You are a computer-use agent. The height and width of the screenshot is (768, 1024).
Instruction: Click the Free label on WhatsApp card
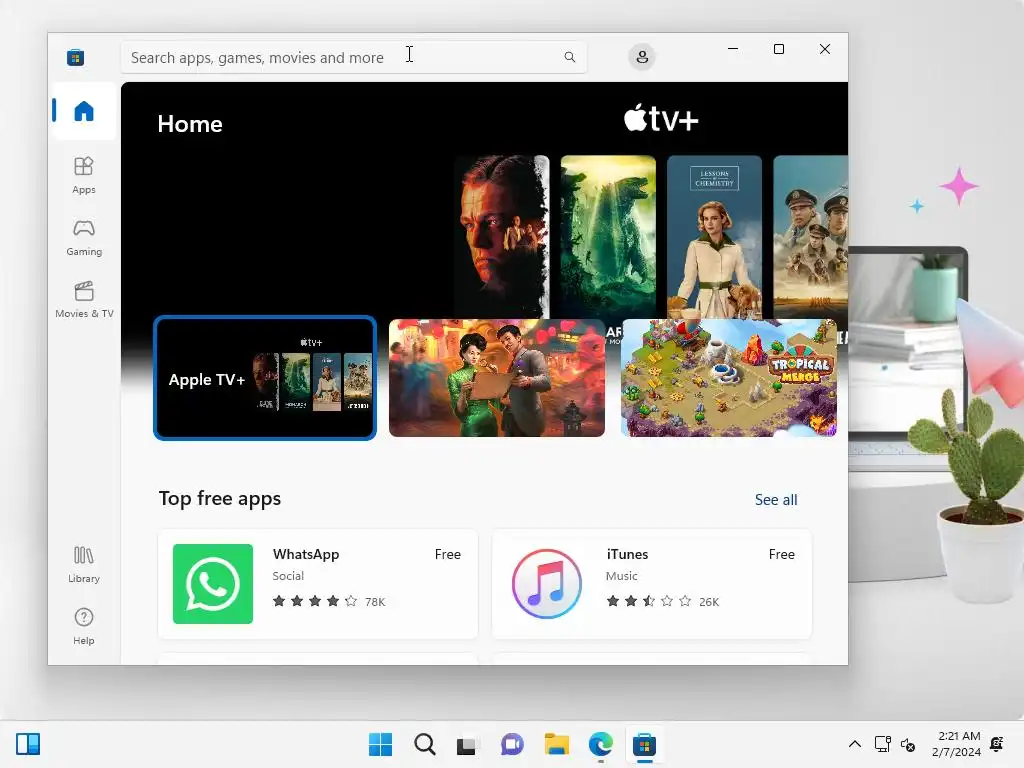click(x=447, y=554)
